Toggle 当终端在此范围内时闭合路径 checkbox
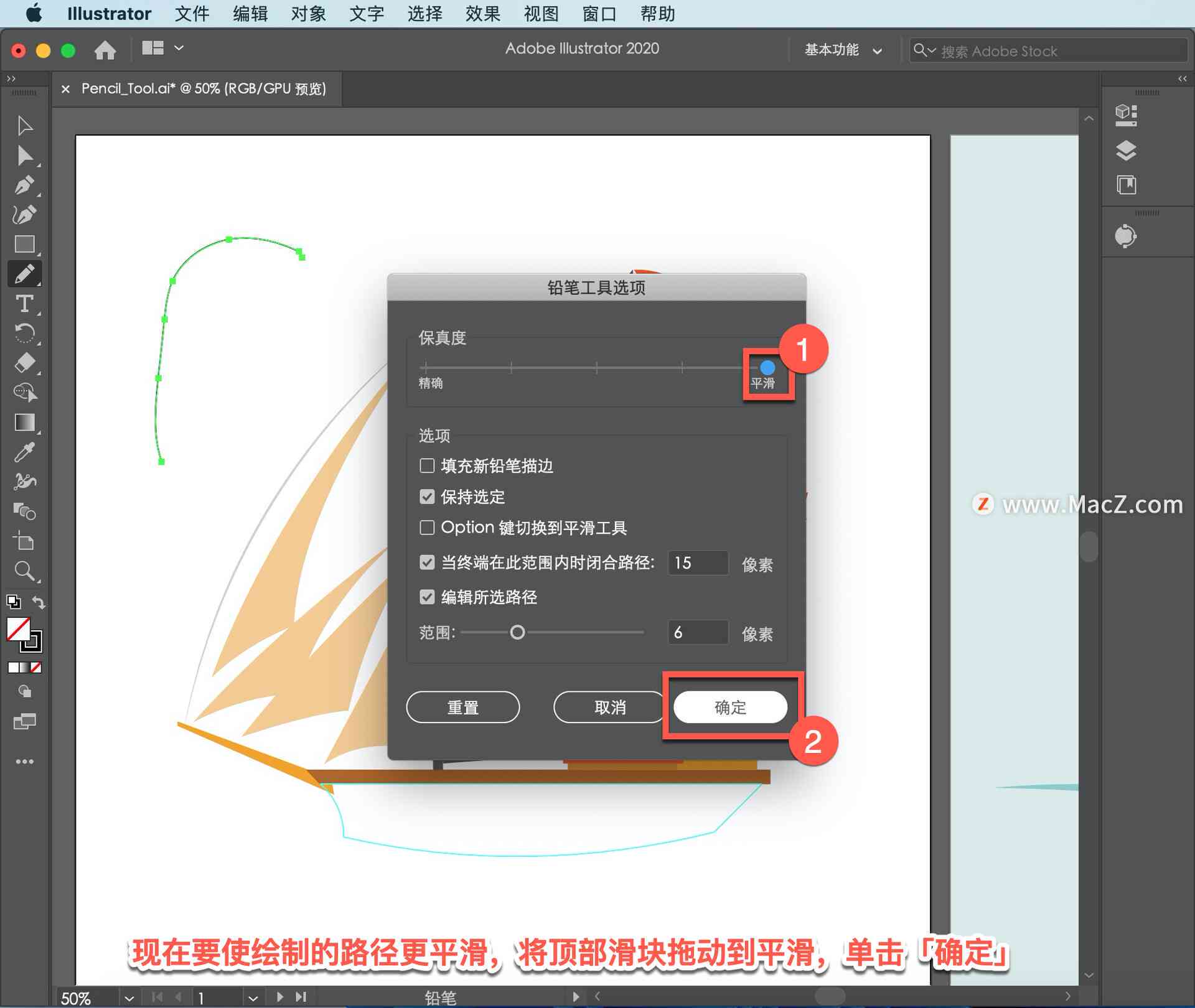 427,562
